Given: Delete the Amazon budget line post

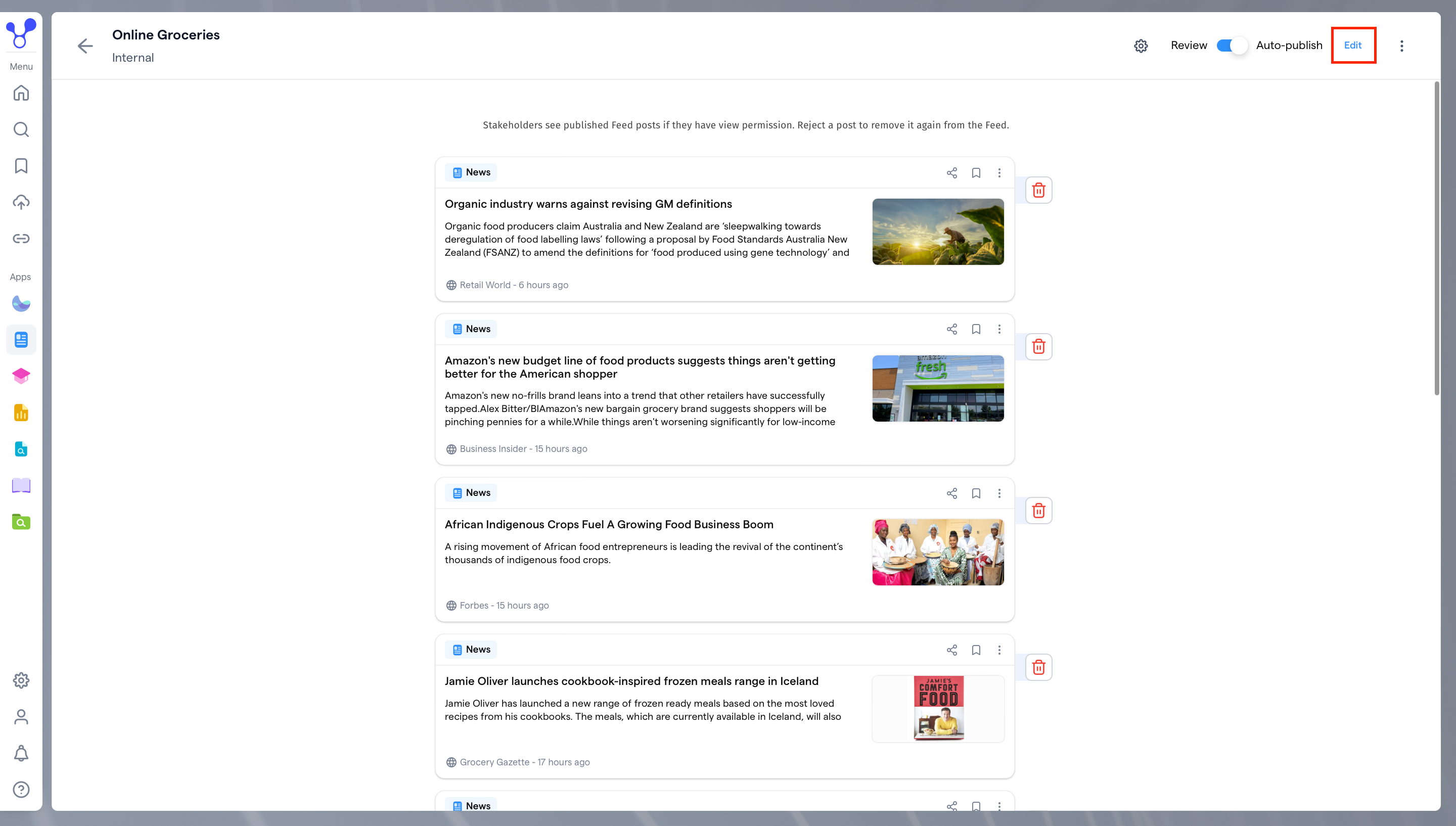Looking at the screenshot, I should 1038,347.
